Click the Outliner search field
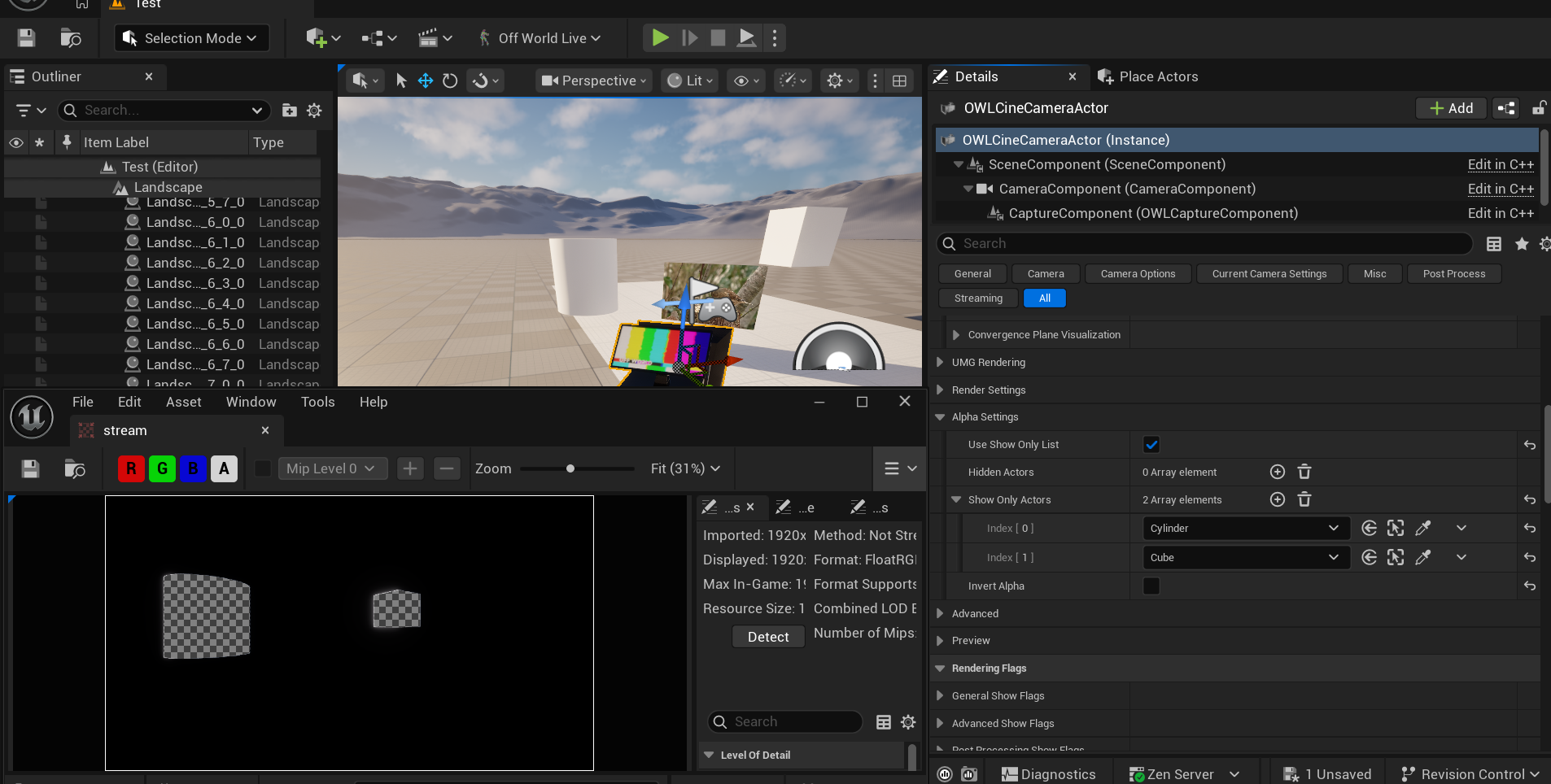 coord(164,110)
